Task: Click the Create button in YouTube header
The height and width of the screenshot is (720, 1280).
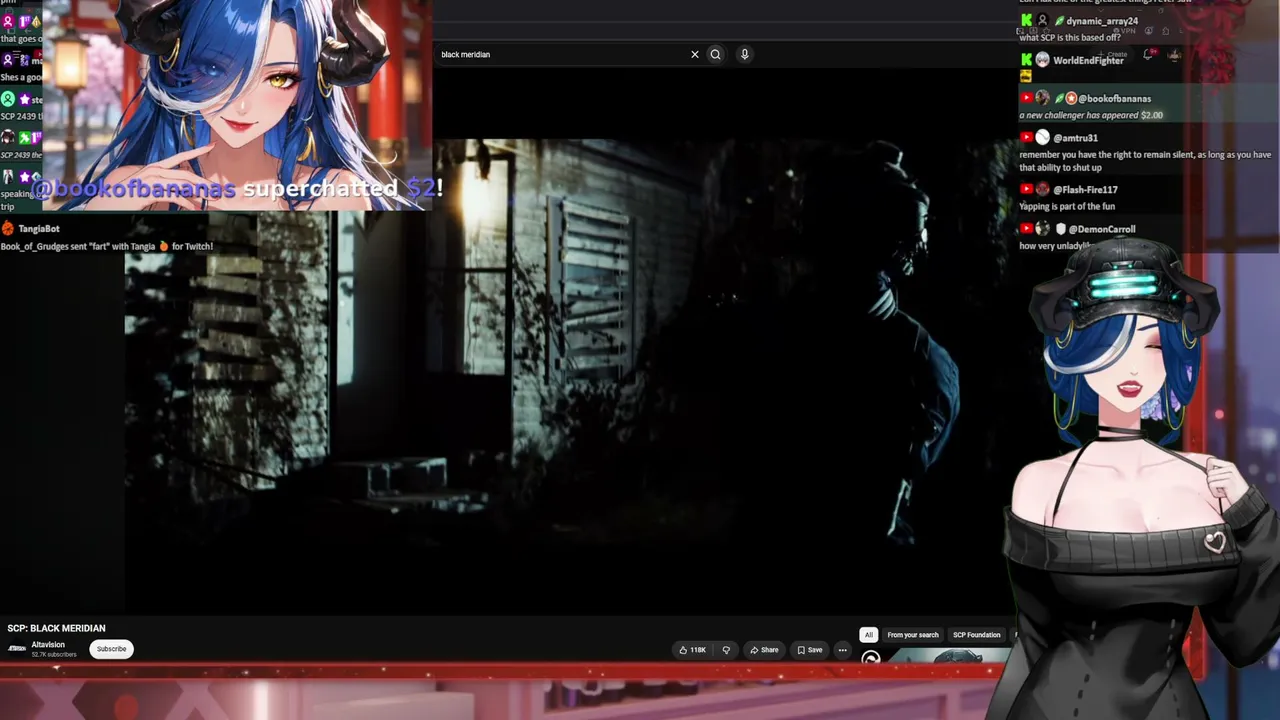Action: click(1114, 54)
